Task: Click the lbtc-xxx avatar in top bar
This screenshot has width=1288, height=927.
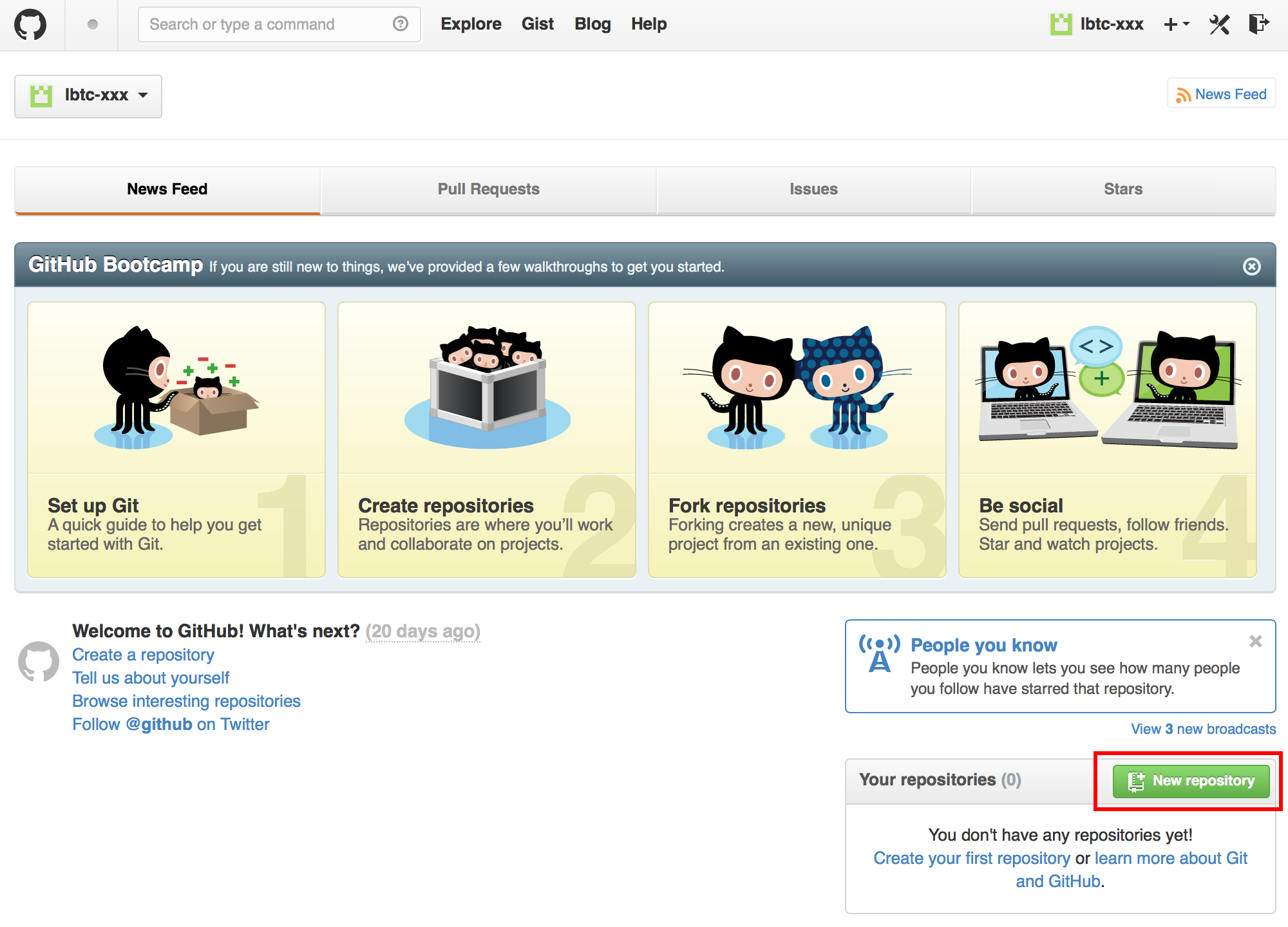Action: coord(1061,24)
